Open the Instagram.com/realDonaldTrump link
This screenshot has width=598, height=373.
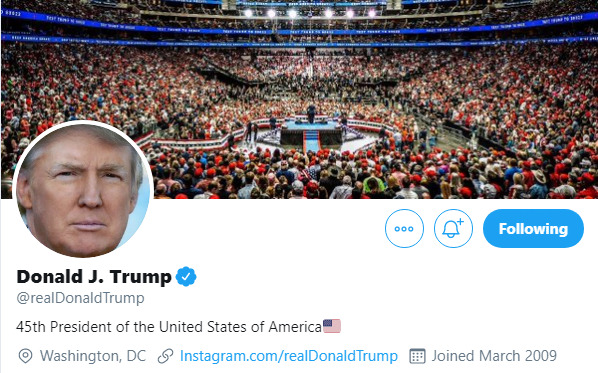coord(289,356)
